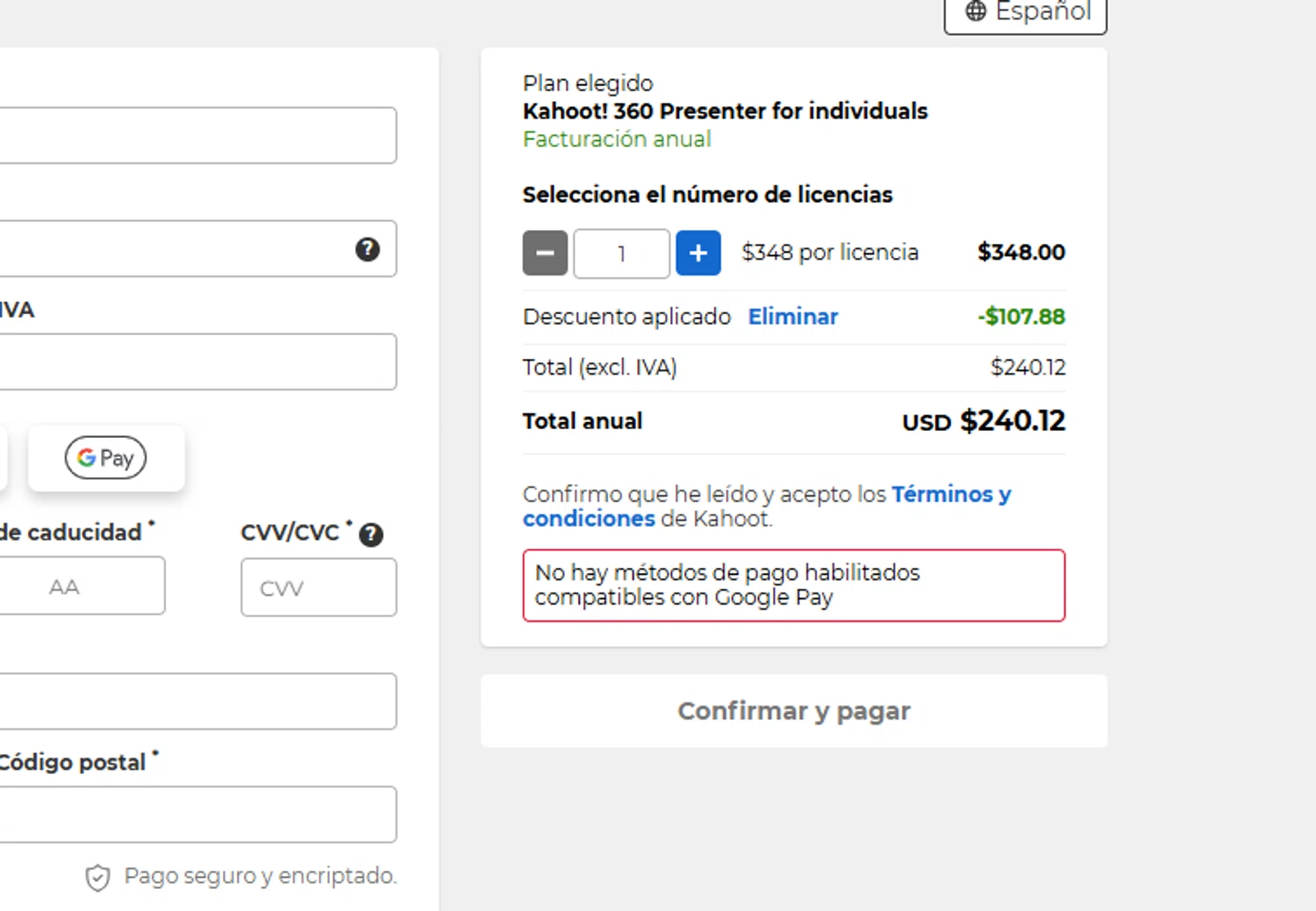Screen dimensions: 1316x911
Task: Click the topmost text field in the form
Action: pyautogui.click(x=193, y=135)
